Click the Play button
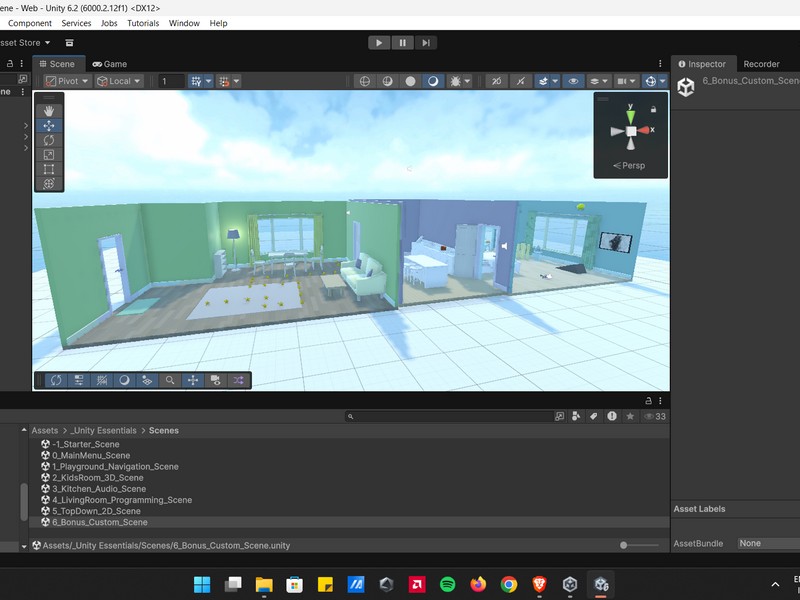Screen dimensions: 800x600 (379, 42)
